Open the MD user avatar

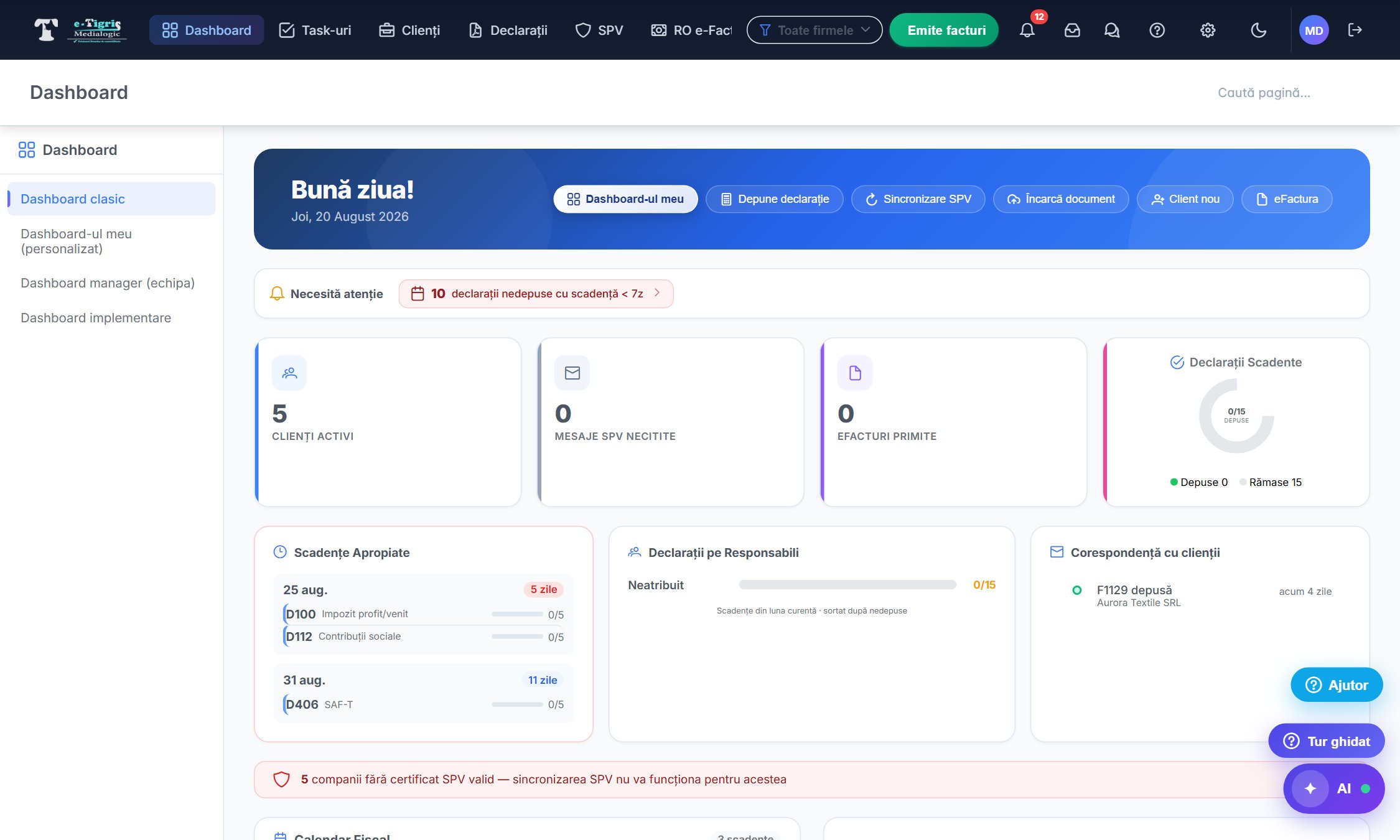click(1314, 30)
